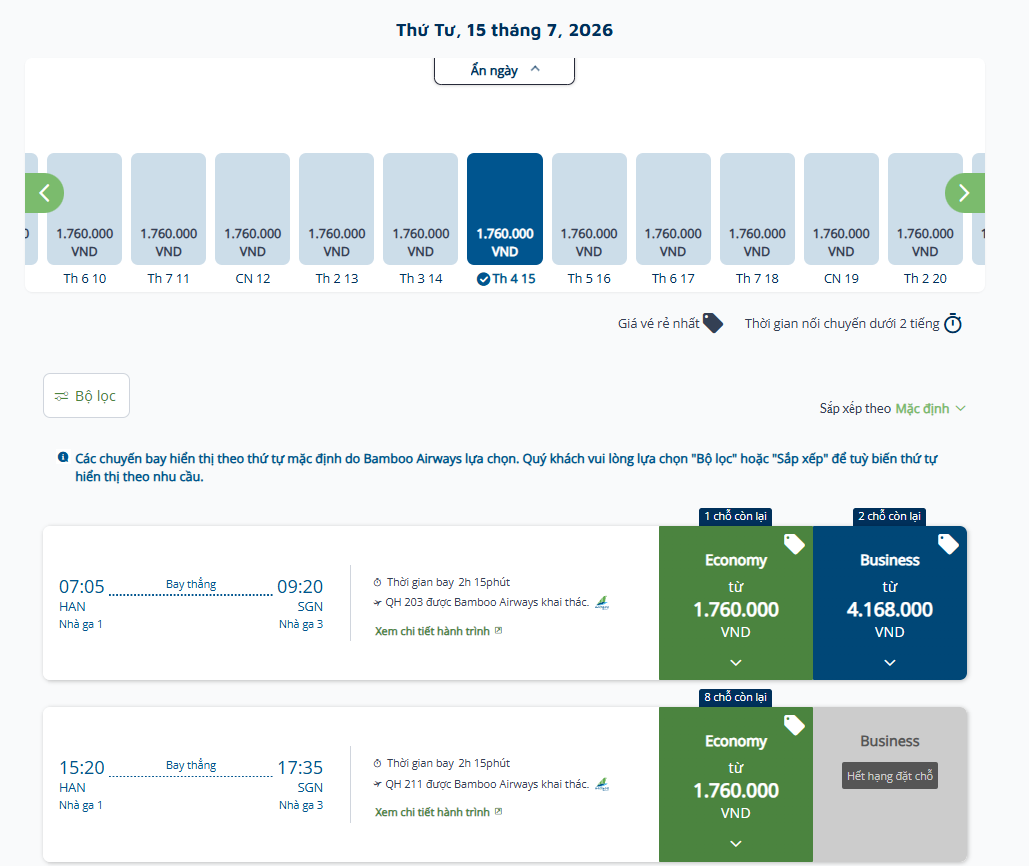
Task: Click the green previous dates arrow
Action: coord(44,193)
